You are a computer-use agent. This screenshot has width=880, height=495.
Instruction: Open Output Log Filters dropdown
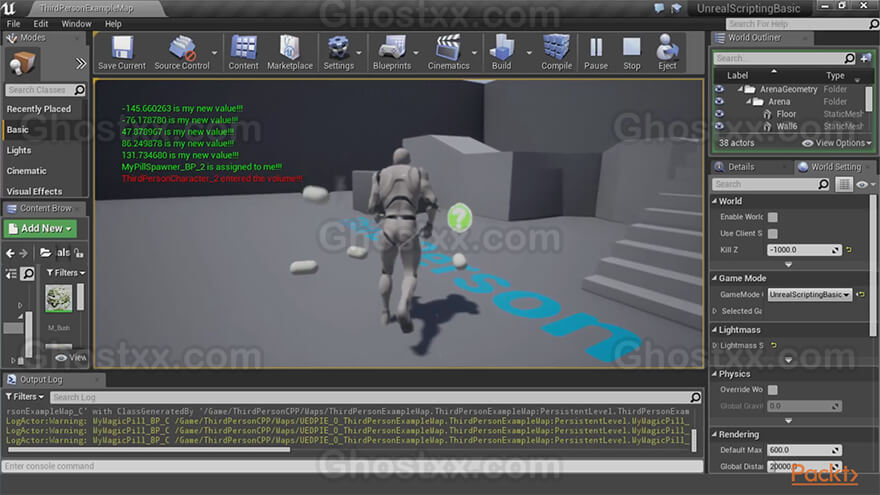pyautogui.click(x=25, y=397)
